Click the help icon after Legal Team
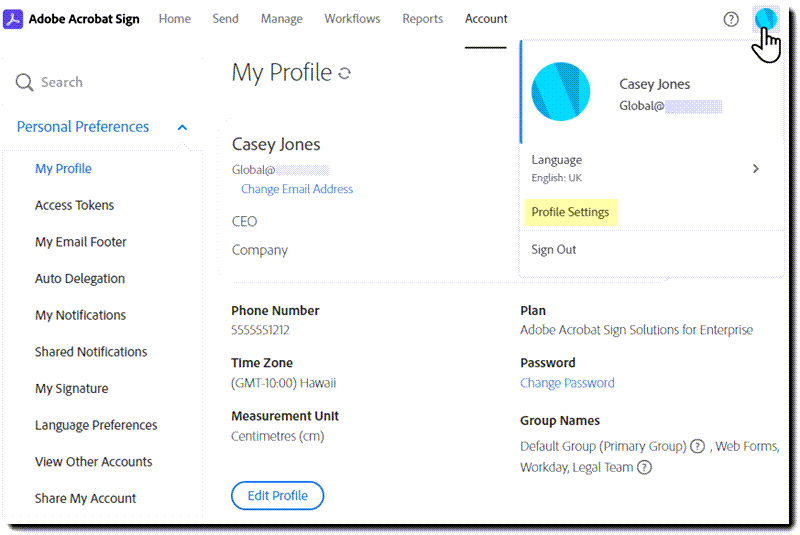The height and width of the screenshot is (535, 800). pyautogui.click(x=644, y=467)
